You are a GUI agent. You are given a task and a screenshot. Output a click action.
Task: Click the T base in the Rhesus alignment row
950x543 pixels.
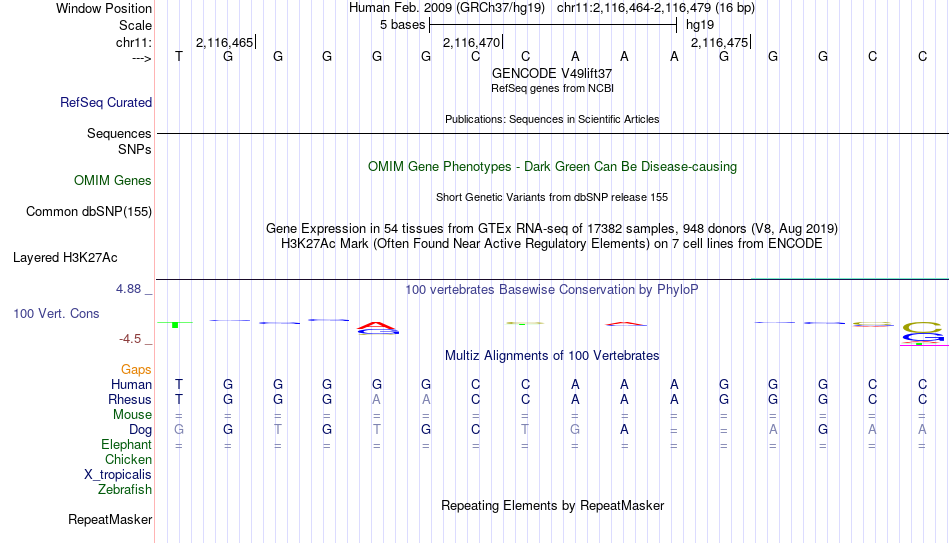tap(179, 399)
